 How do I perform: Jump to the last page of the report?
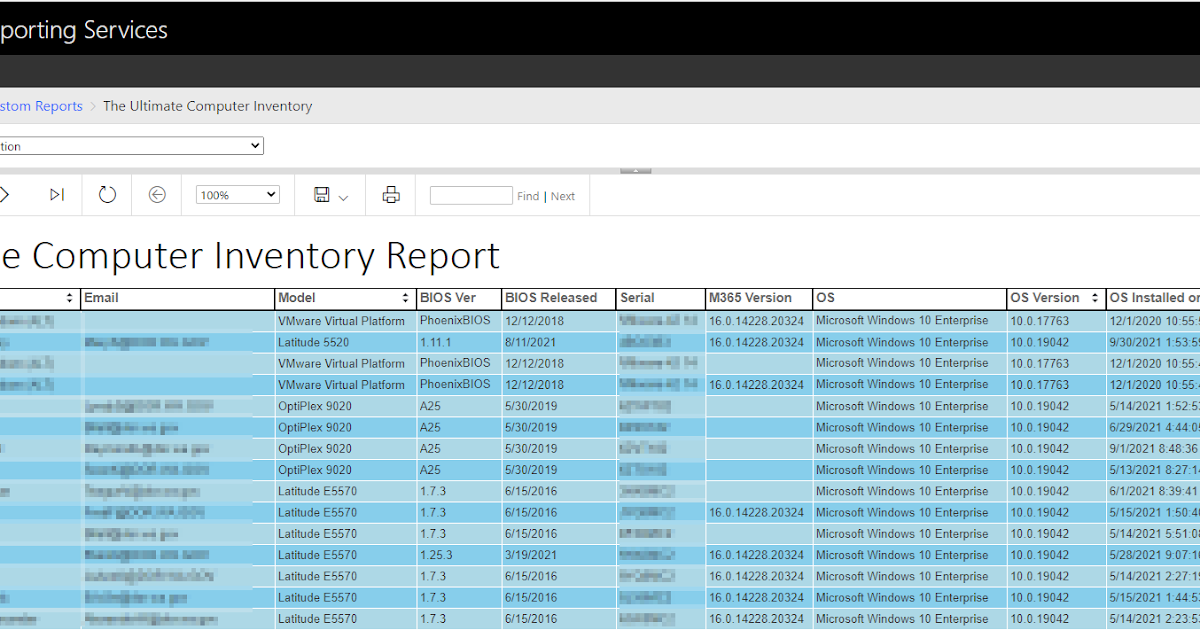coord(56,194)
